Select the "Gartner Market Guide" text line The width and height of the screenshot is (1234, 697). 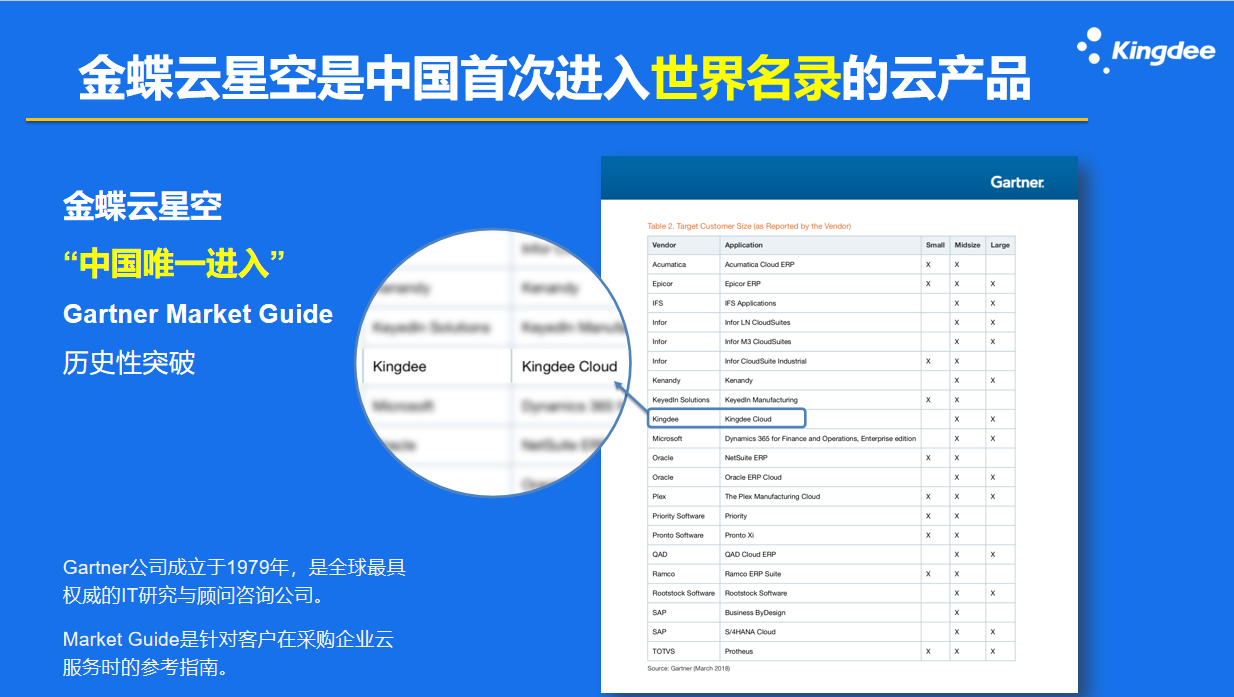point(197,314)
